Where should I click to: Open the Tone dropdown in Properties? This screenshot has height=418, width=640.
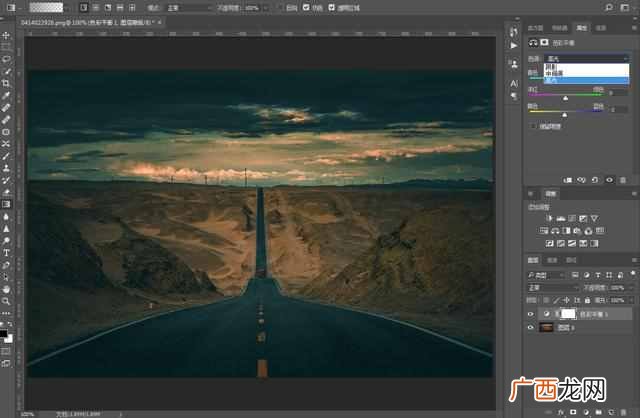(x=587, y=58)
